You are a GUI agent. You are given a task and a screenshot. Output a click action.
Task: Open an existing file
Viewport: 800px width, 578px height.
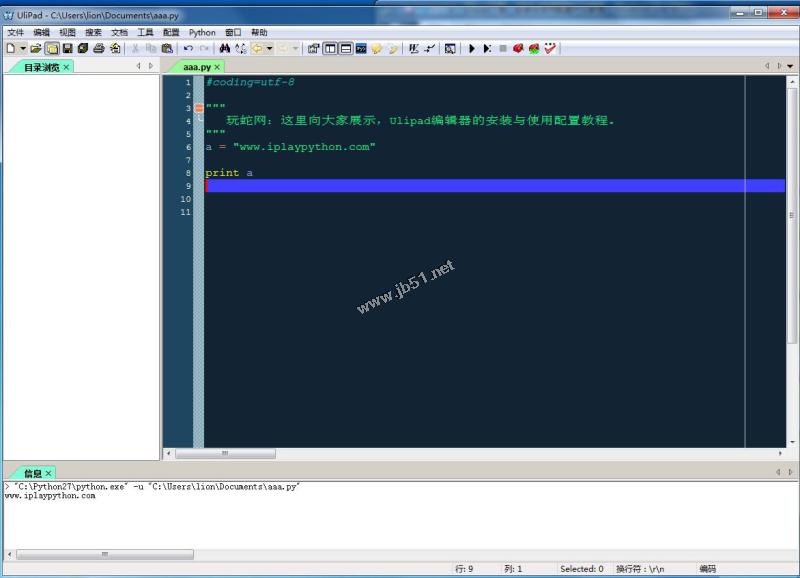[34, 48]
